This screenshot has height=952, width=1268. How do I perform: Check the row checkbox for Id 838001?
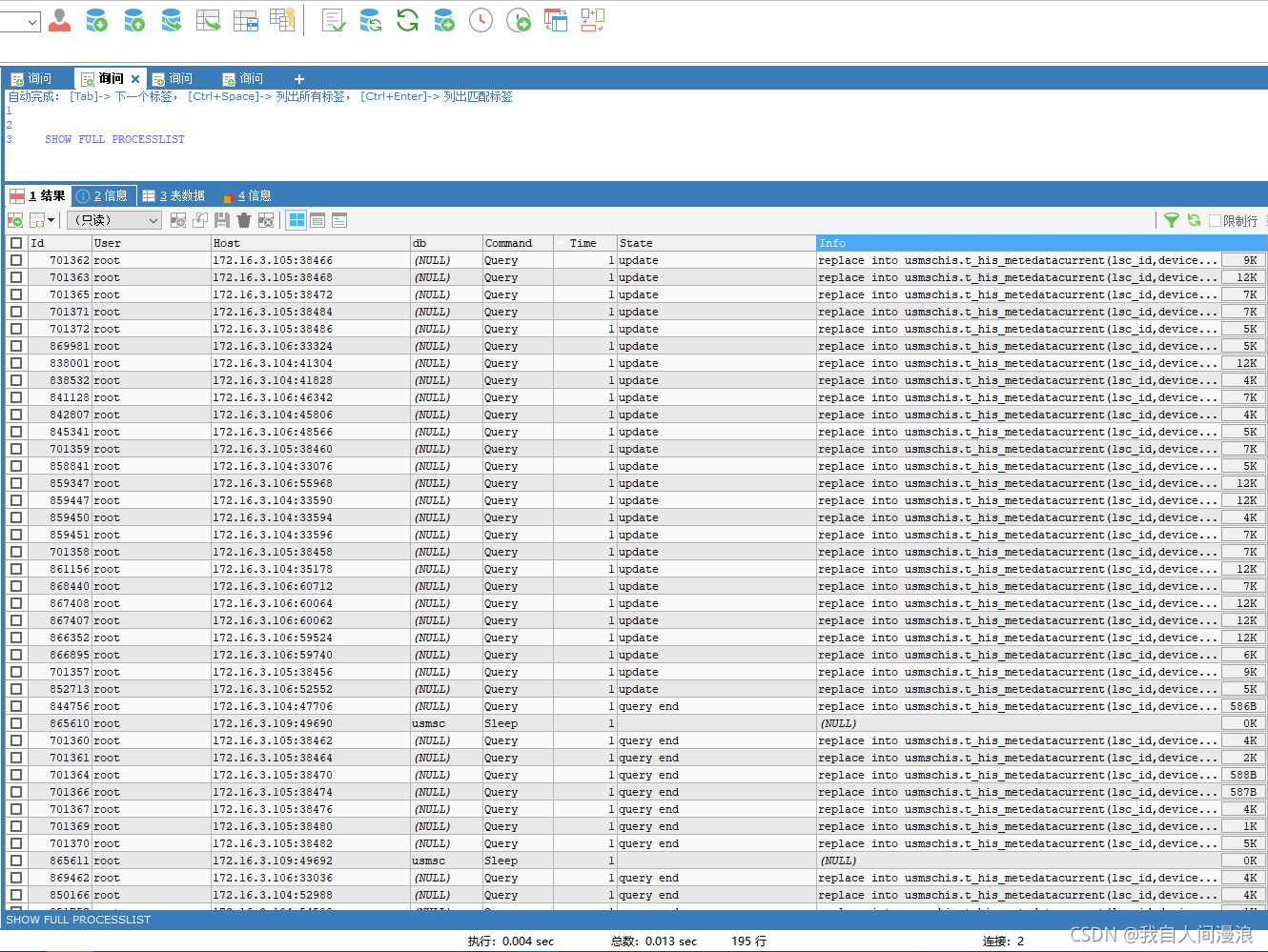click(x=16, y=363)
